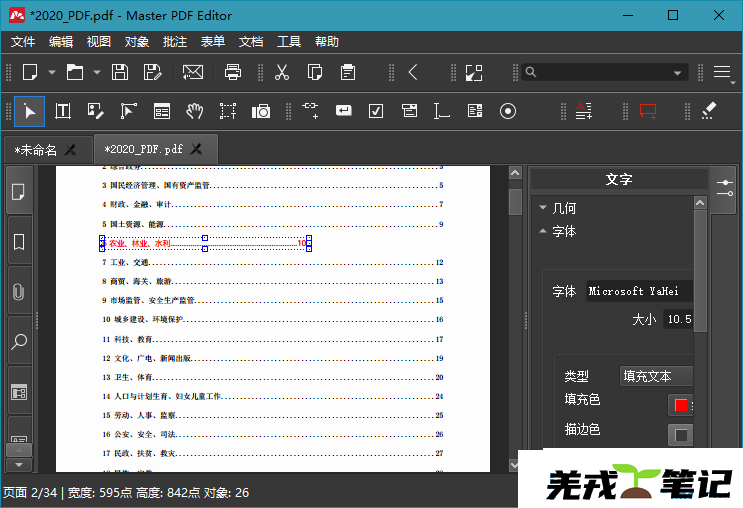Open the 类型 填充文本 dropdown
Screen dimensions: 743x508
tap(656, 376)
